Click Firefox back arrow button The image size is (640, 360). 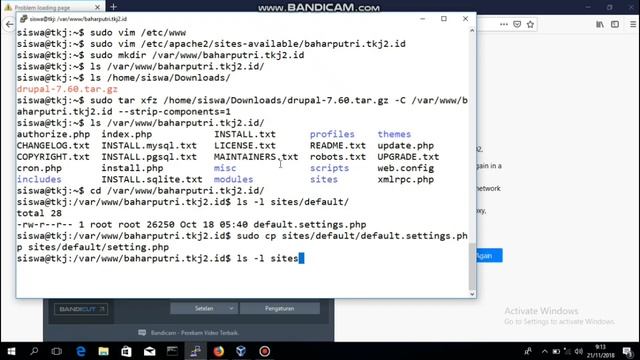point(9,24)
